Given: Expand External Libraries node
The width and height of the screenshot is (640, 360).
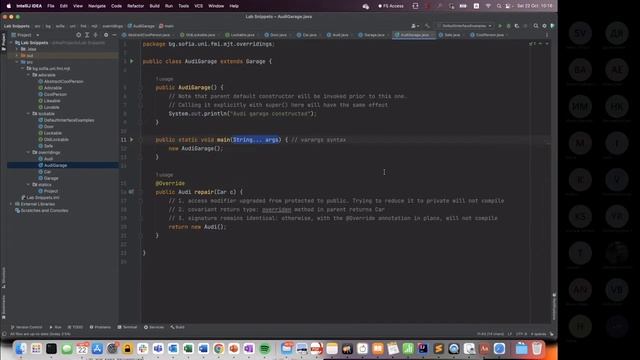Looking at the screenshot, I should click(x=11, y=204).
